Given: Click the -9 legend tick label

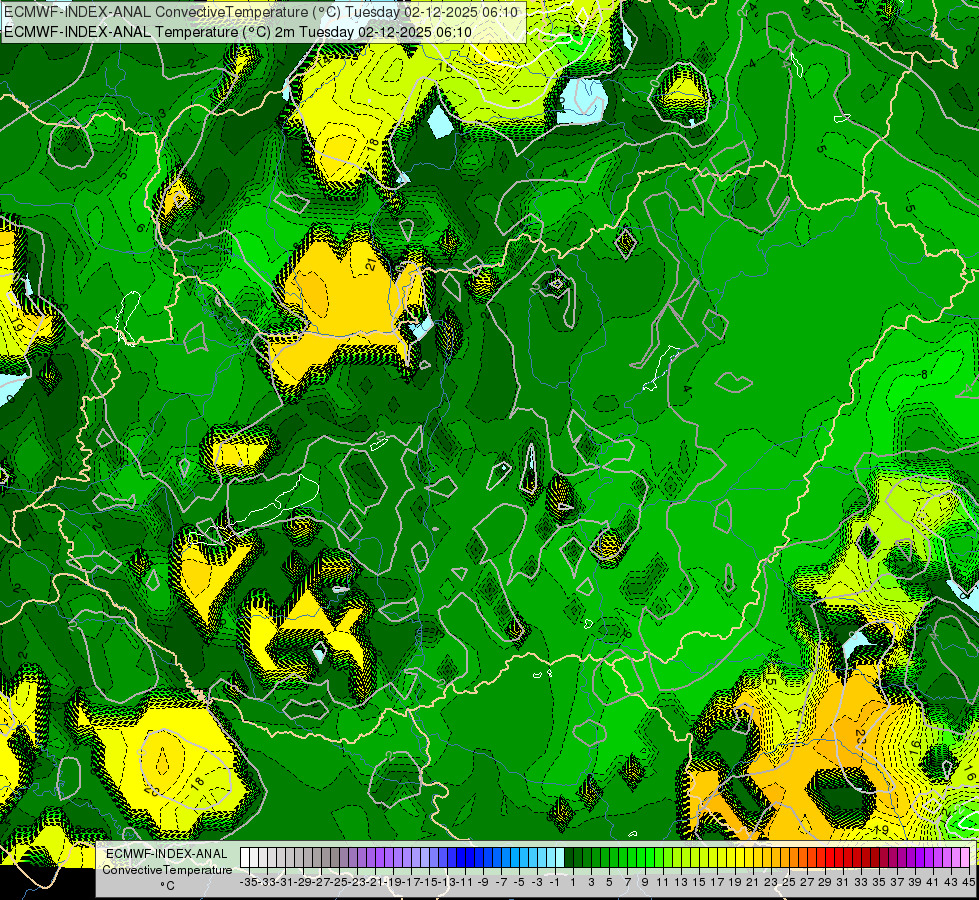Looking at the screenshot, I should point(483,882).
